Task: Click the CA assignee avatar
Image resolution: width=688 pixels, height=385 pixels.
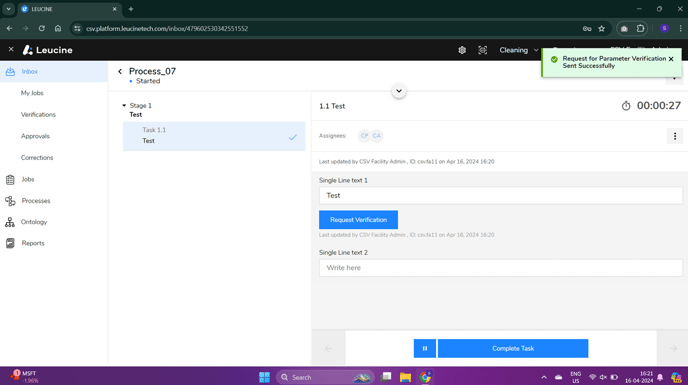Action: [x=376, y=136]
